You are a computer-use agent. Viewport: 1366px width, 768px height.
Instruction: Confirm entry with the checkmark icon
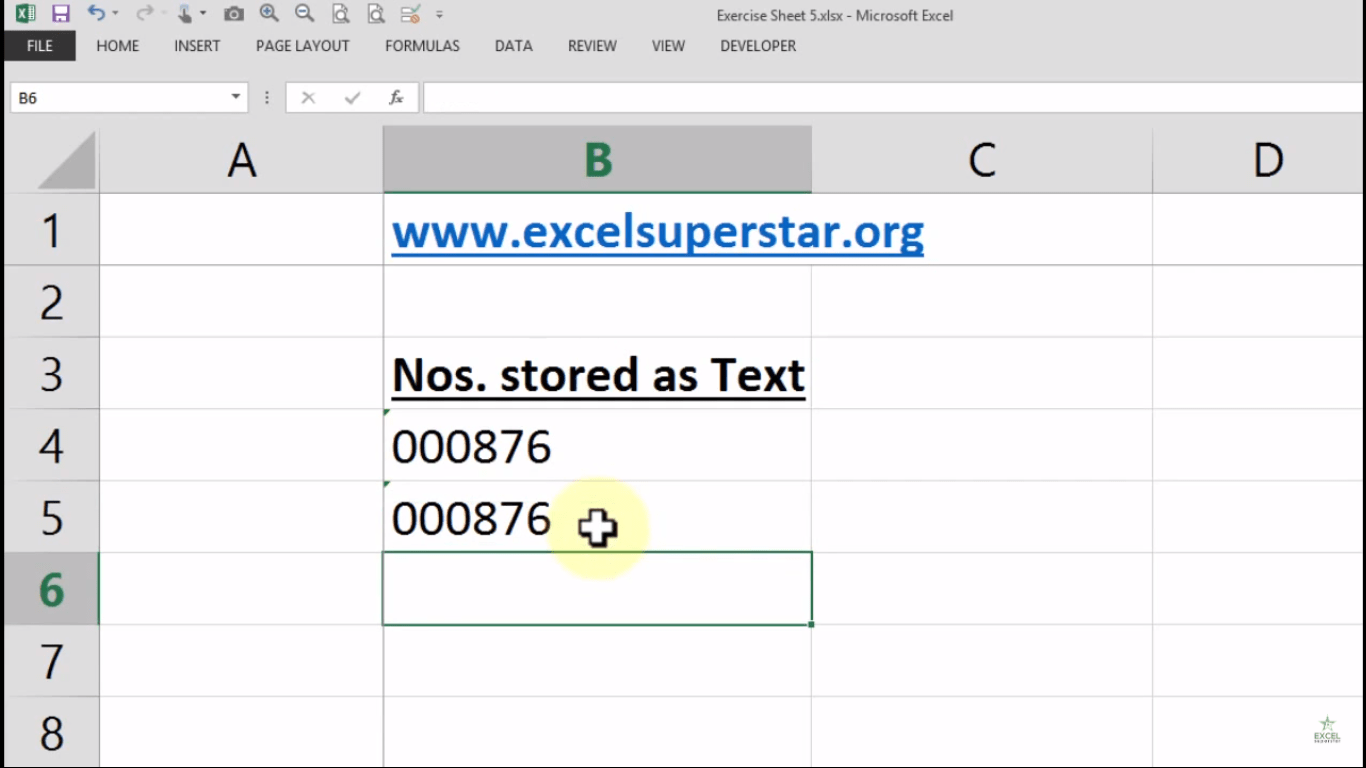point(352,97)
